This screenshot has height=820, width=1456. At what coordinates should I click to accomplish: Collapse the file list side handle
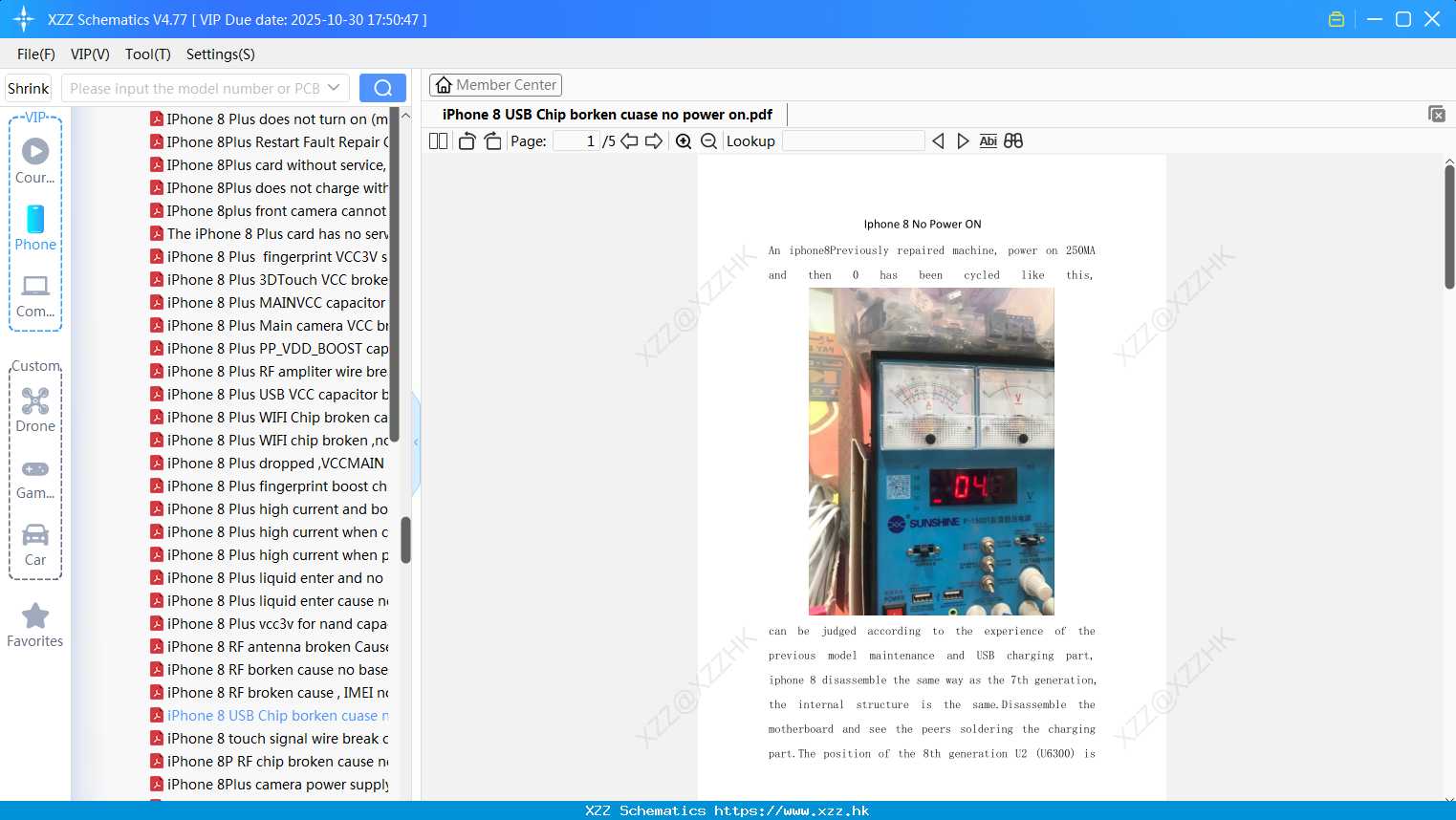[416, 442]
